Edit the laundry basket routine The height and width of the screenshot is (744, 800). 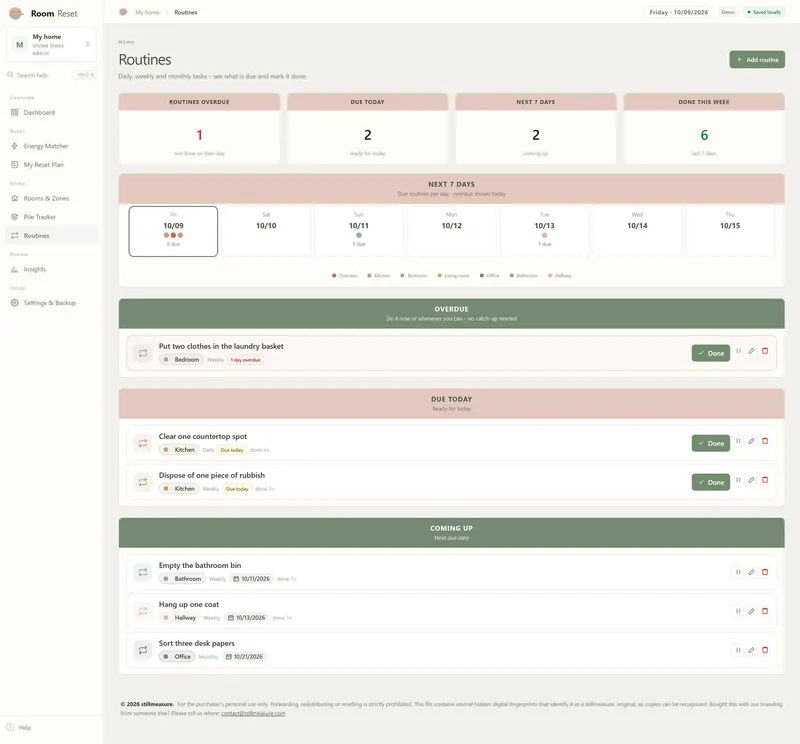click(751, 351)
